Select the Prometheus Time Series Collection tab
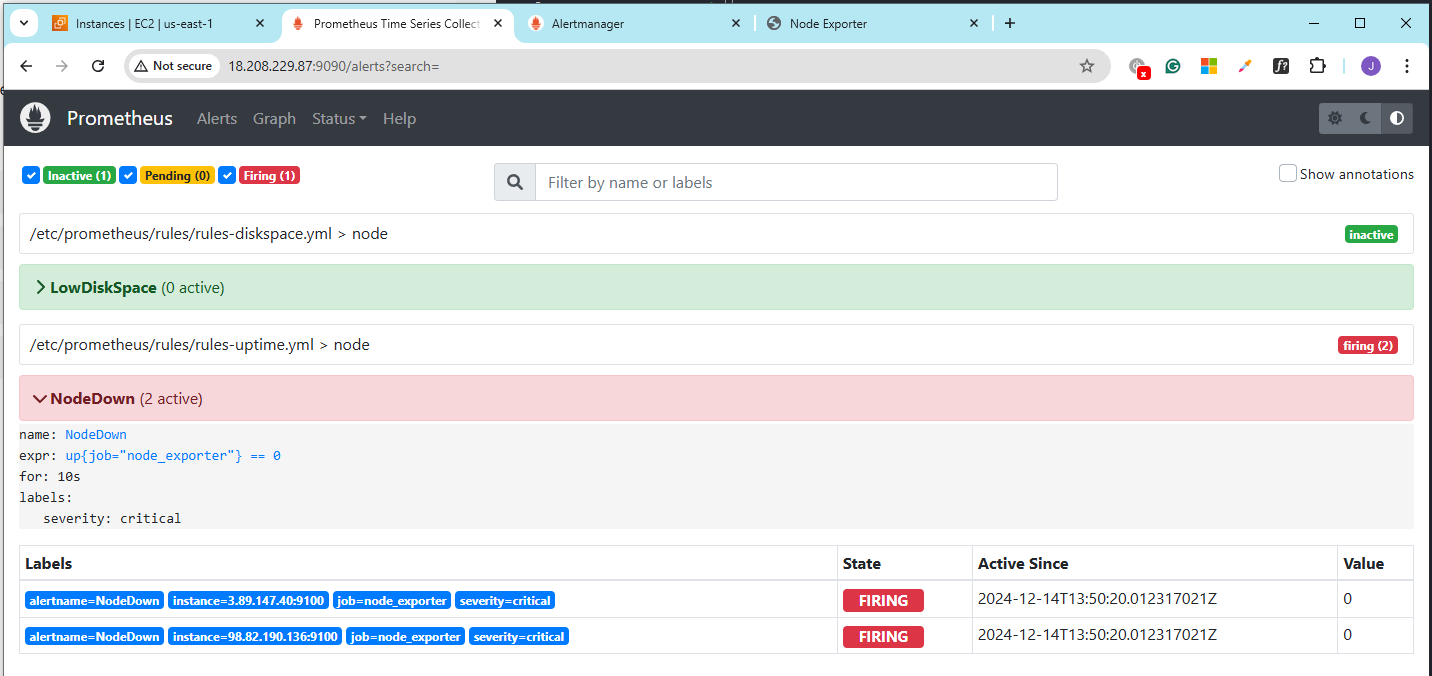The height and width of the screenshot is (676, 1432). pyautogui.click(x=398, y=23)
